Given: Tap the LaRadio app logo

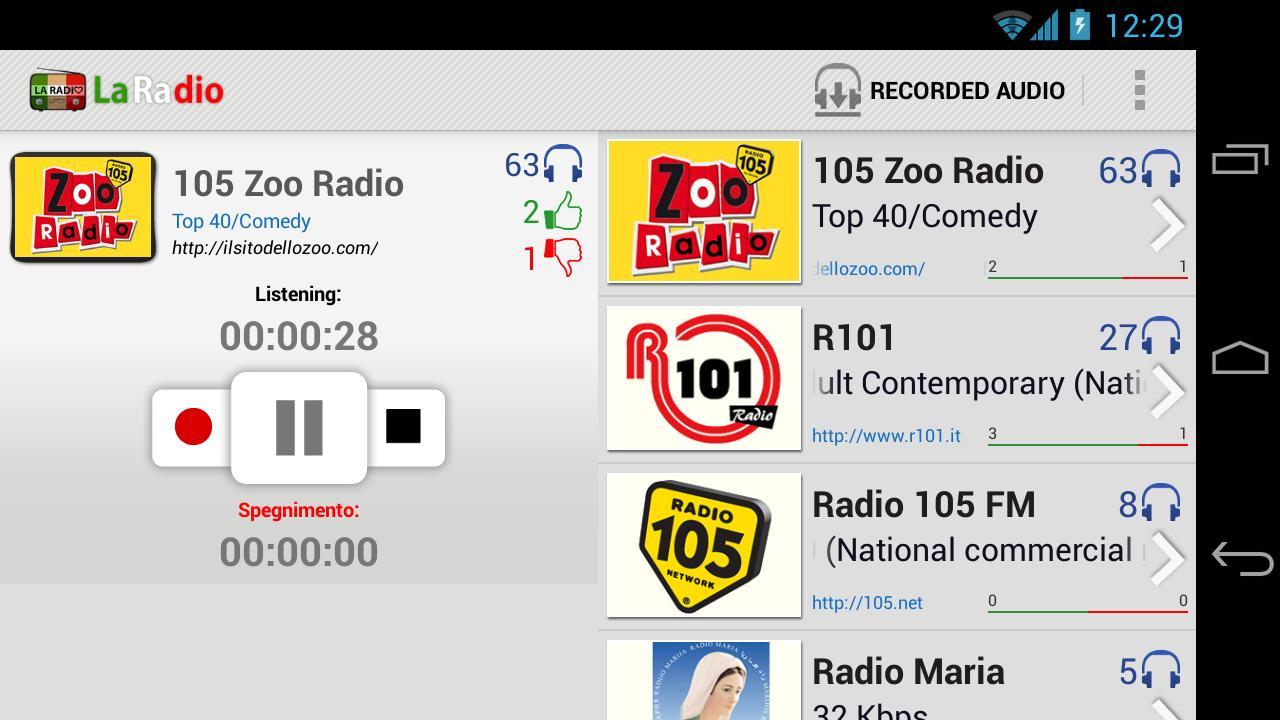Looking at the screenshot, I should pyautogui.click(x=126, y=91).
